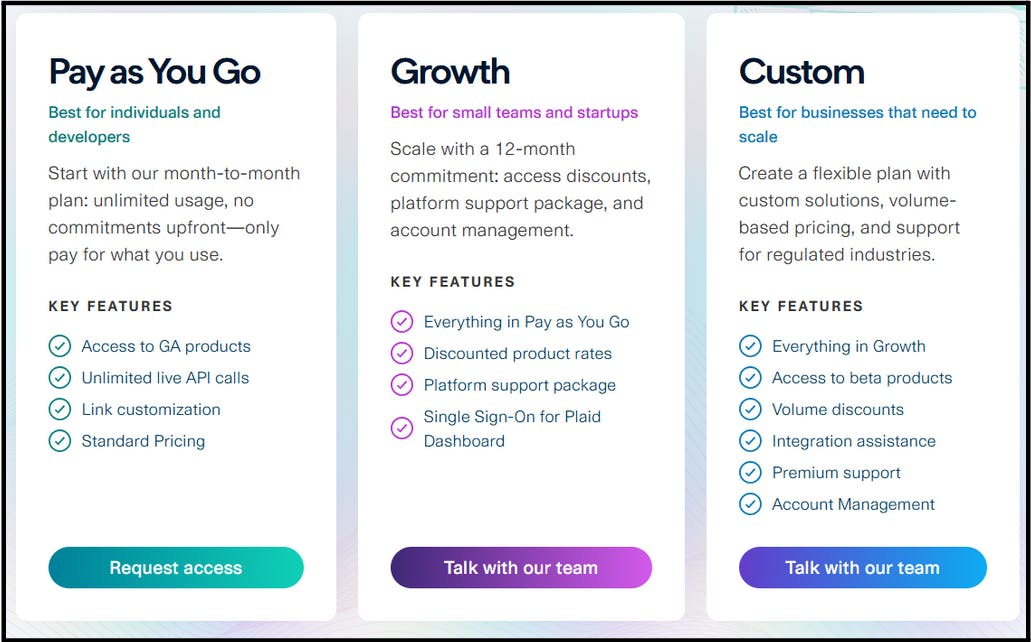Click the Request access button
The image size is (1031, 642).
pos(176,567)
